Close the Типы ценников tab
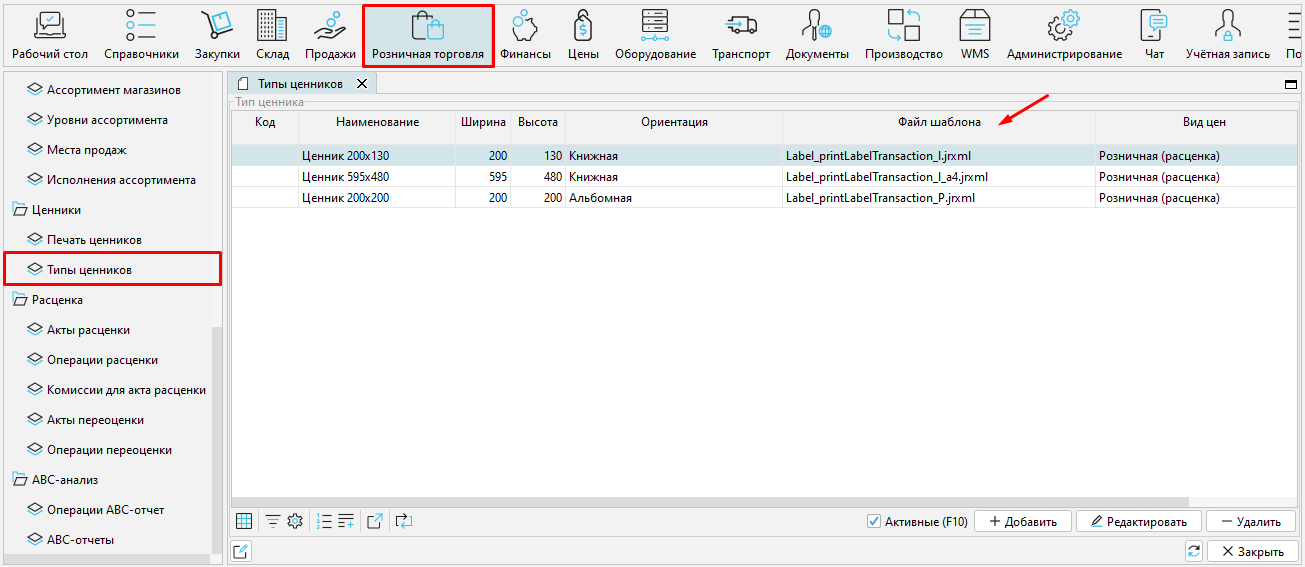The height and width of the screenshot is (567, 1305). point(362,84)
